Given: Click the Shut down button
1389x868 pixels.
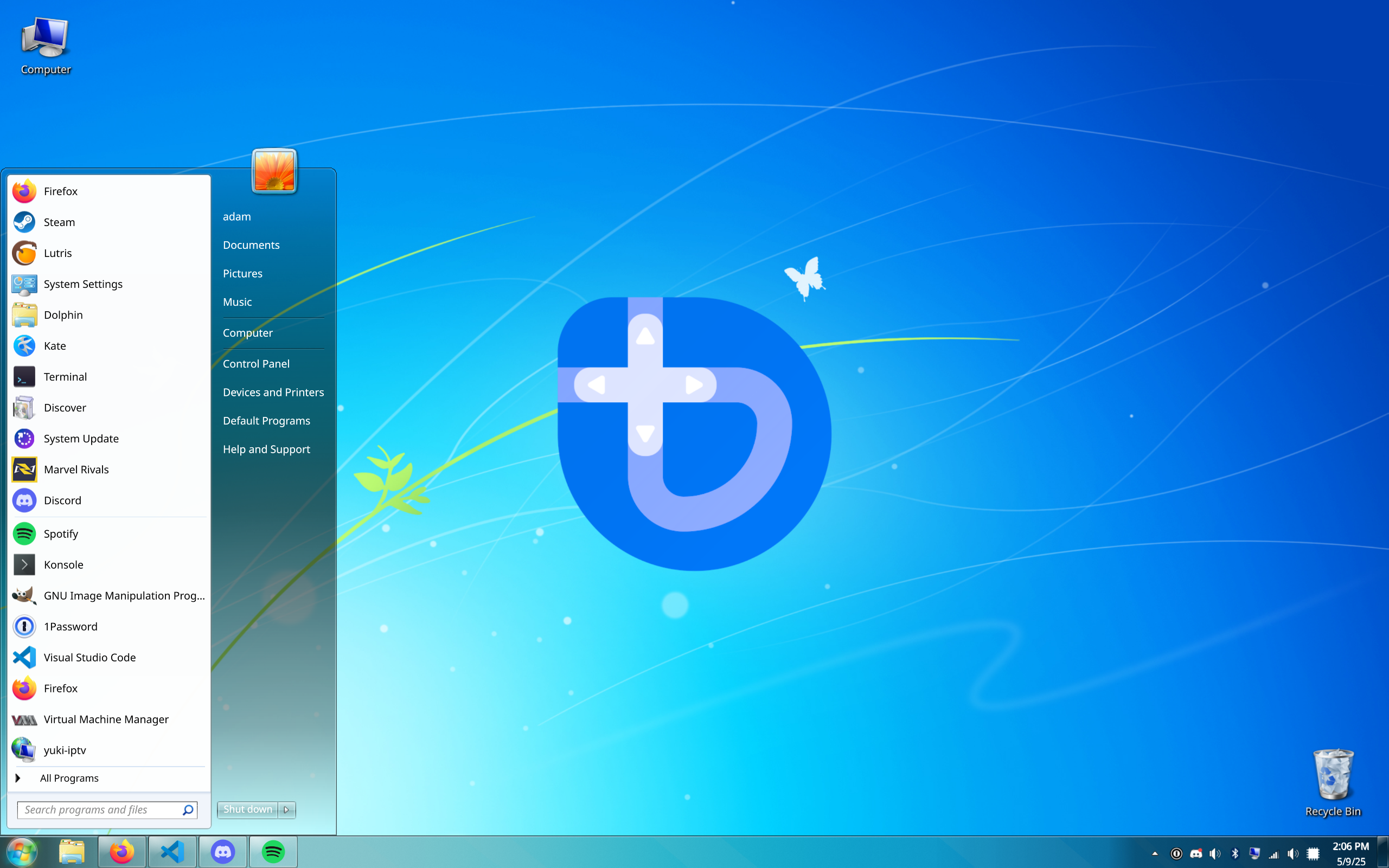Looking at the screenshot, I should (x=247, y=809).
